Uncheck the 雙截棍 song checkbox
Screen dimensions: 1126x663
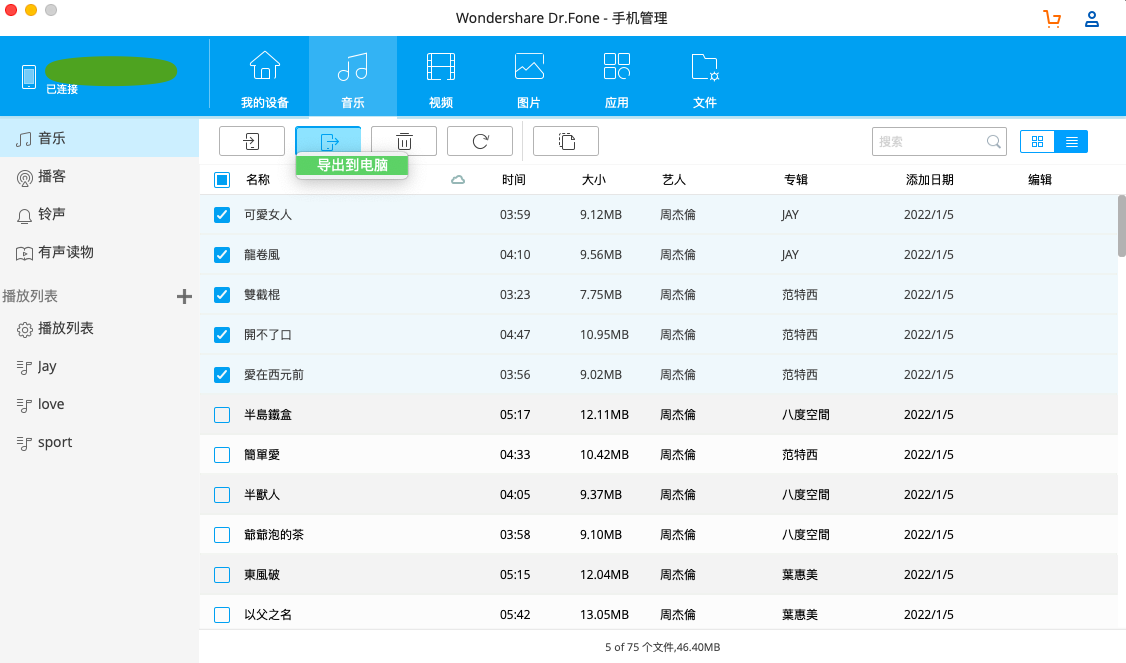pyautogui.click(x=222, y=295)
